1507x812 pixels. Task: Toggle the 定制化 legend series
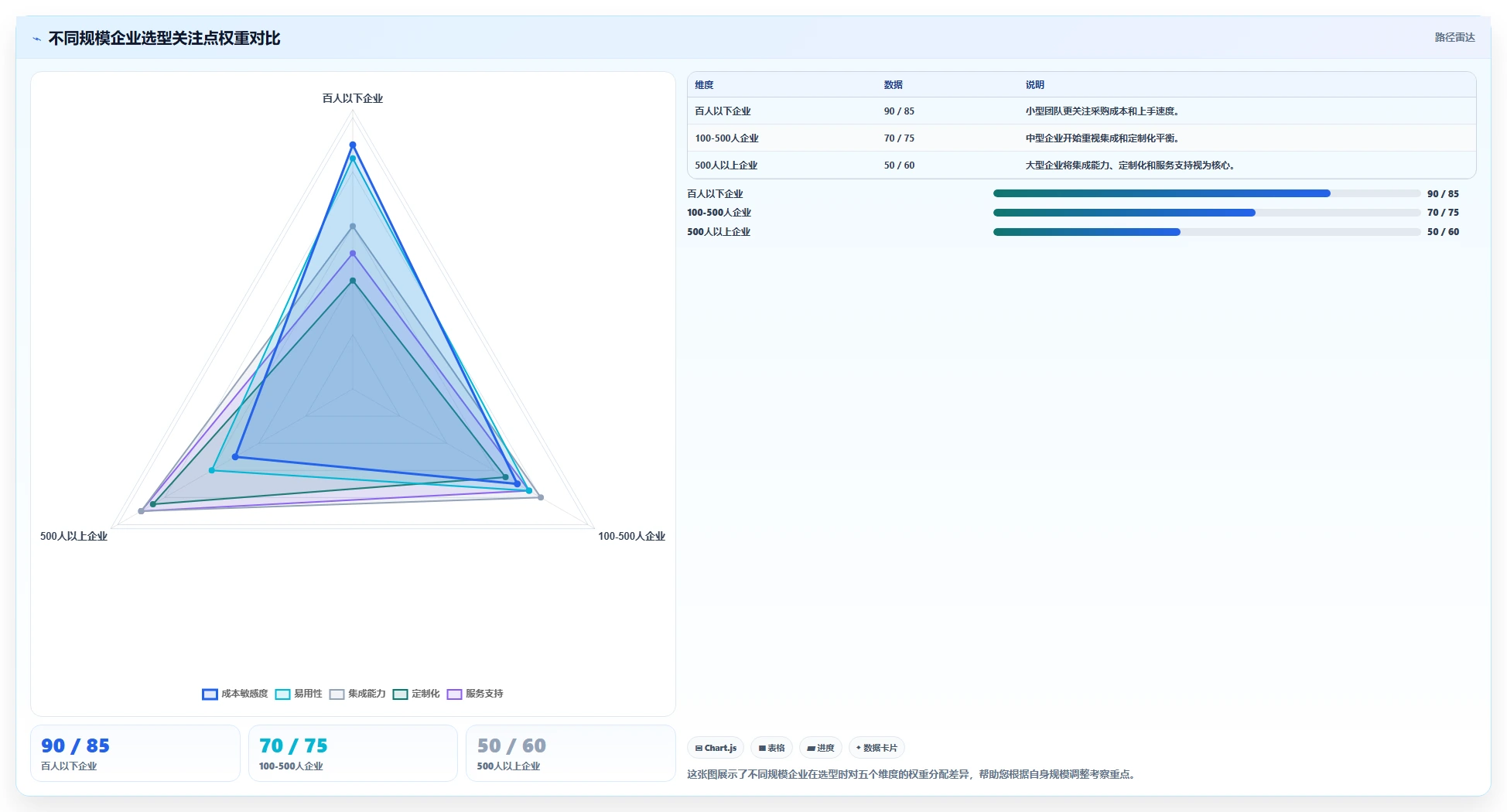416,694
